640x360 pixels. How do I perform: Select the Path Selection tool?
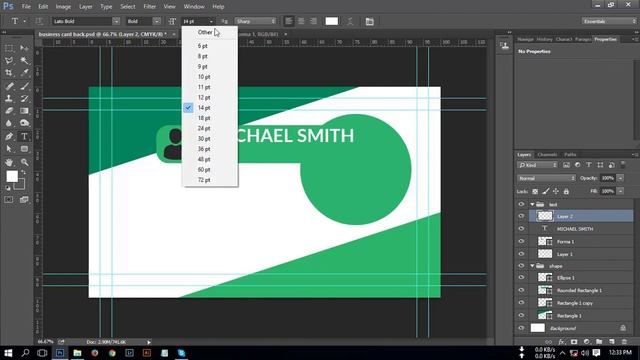click(x=9, y=149)
